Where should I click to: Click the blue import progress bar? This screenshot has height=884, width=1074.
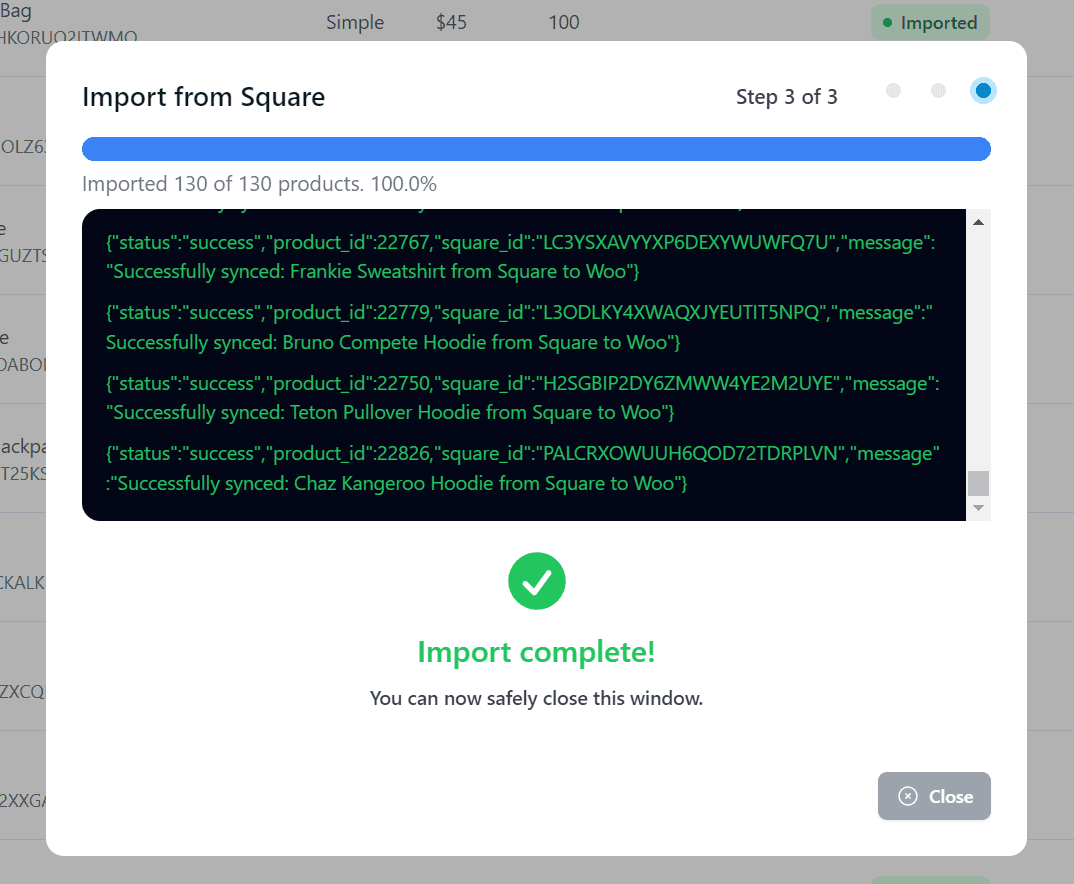tap(536, 149)
